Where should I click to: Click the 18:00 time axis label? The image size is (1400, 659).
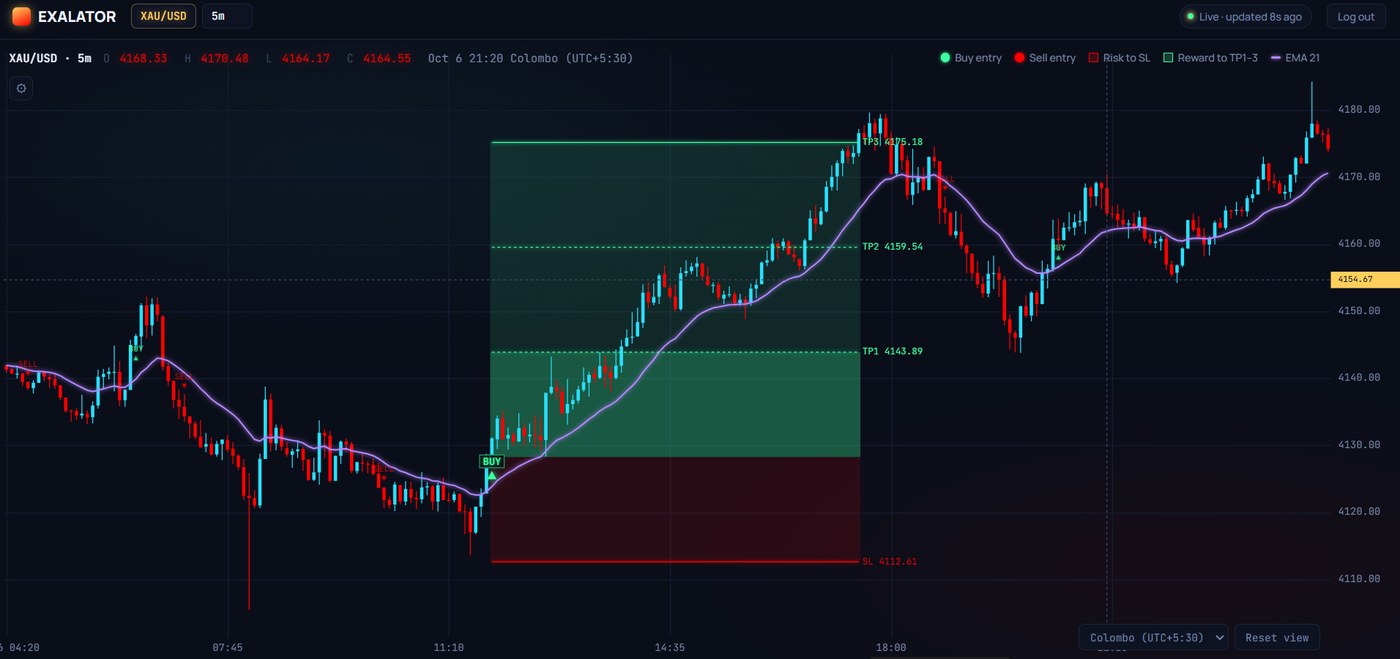891,648
